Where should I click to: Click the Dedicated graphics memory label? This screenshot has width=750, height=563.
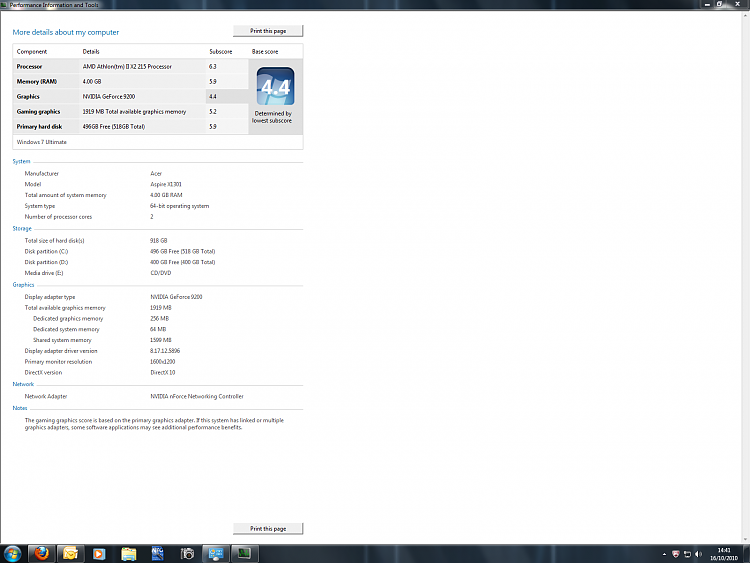point(68,318)
